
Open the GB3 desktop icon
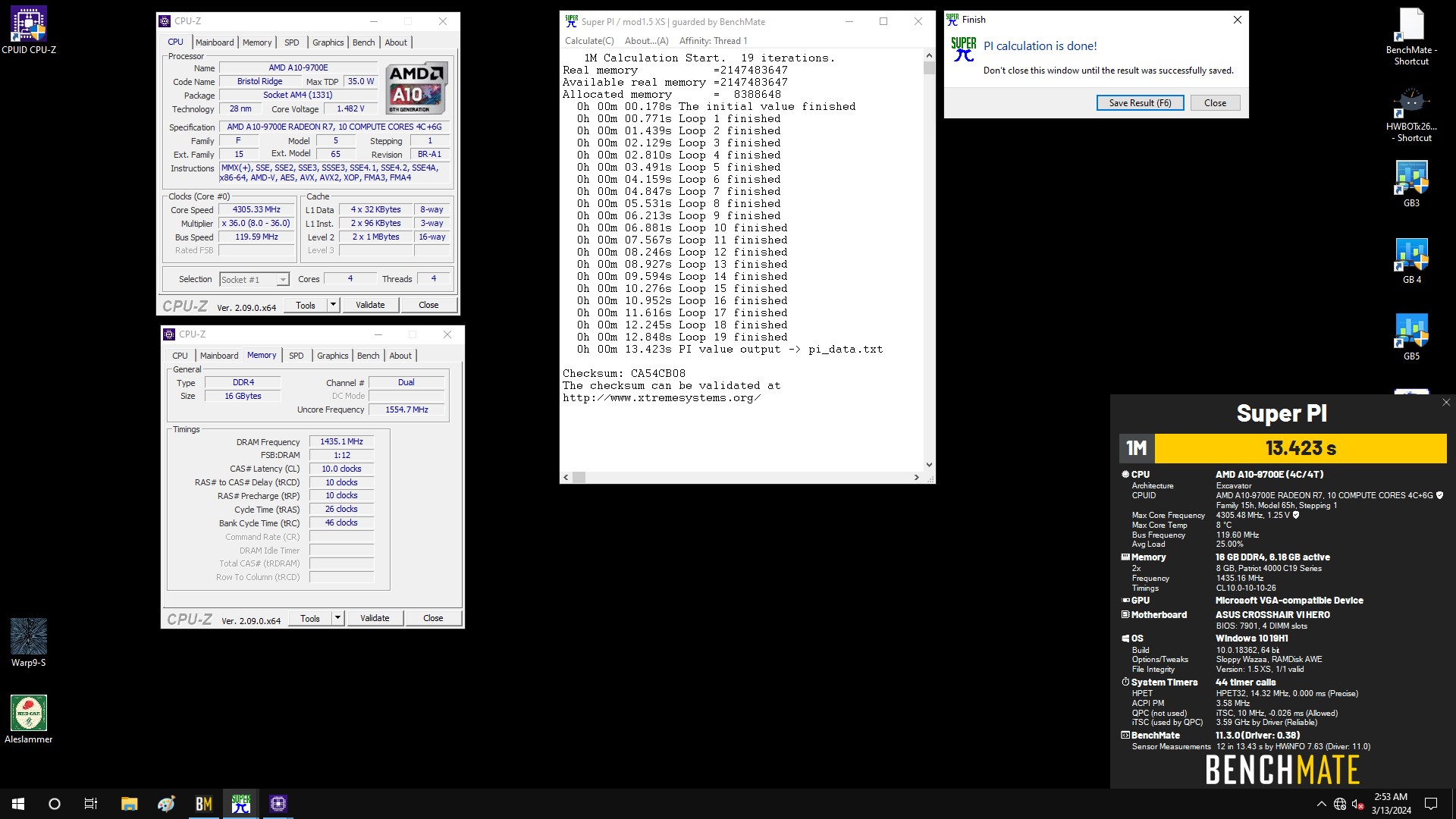coord(1411,184)
